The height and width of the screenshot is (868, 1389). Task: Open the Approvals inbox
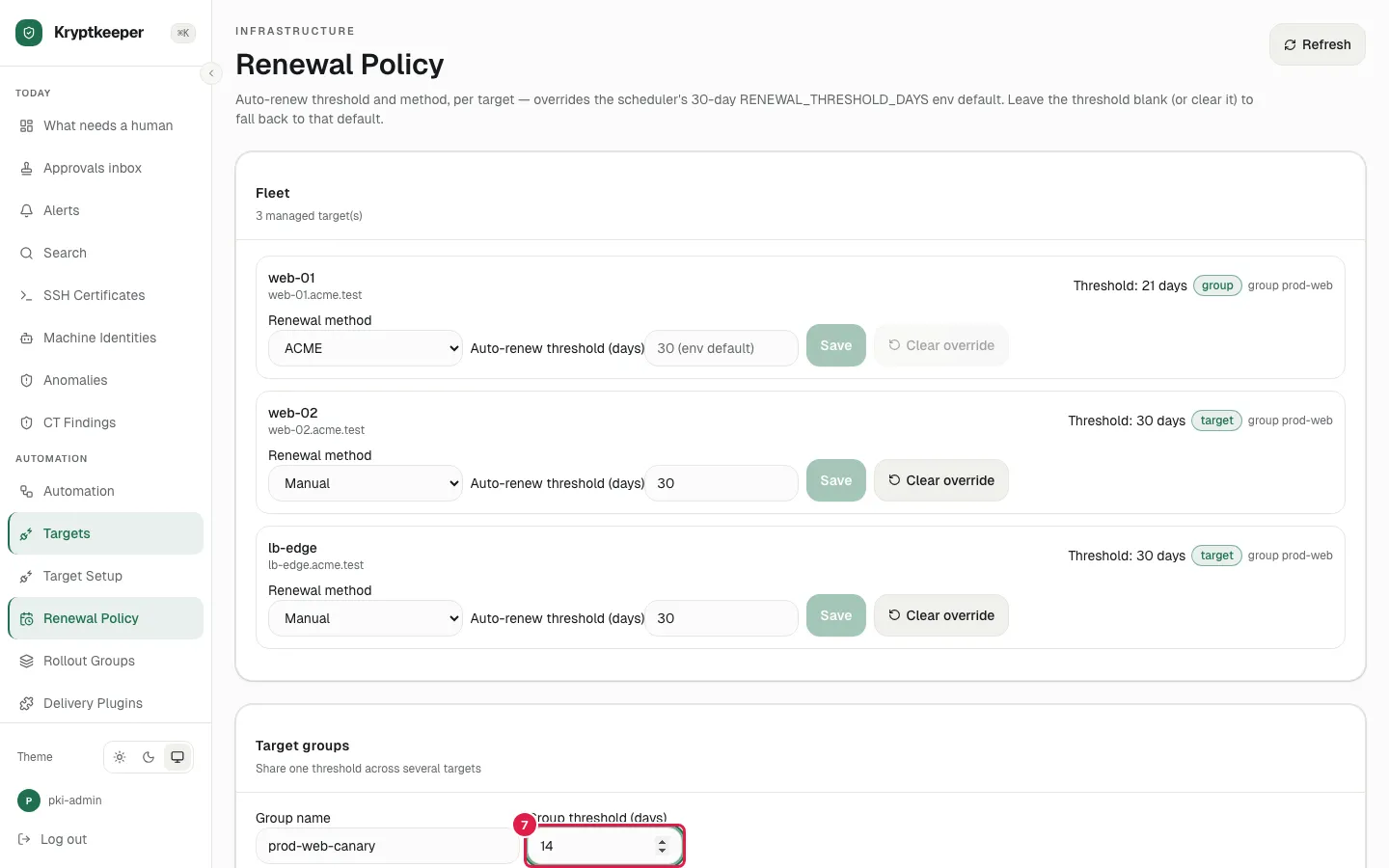click(106, 168)
